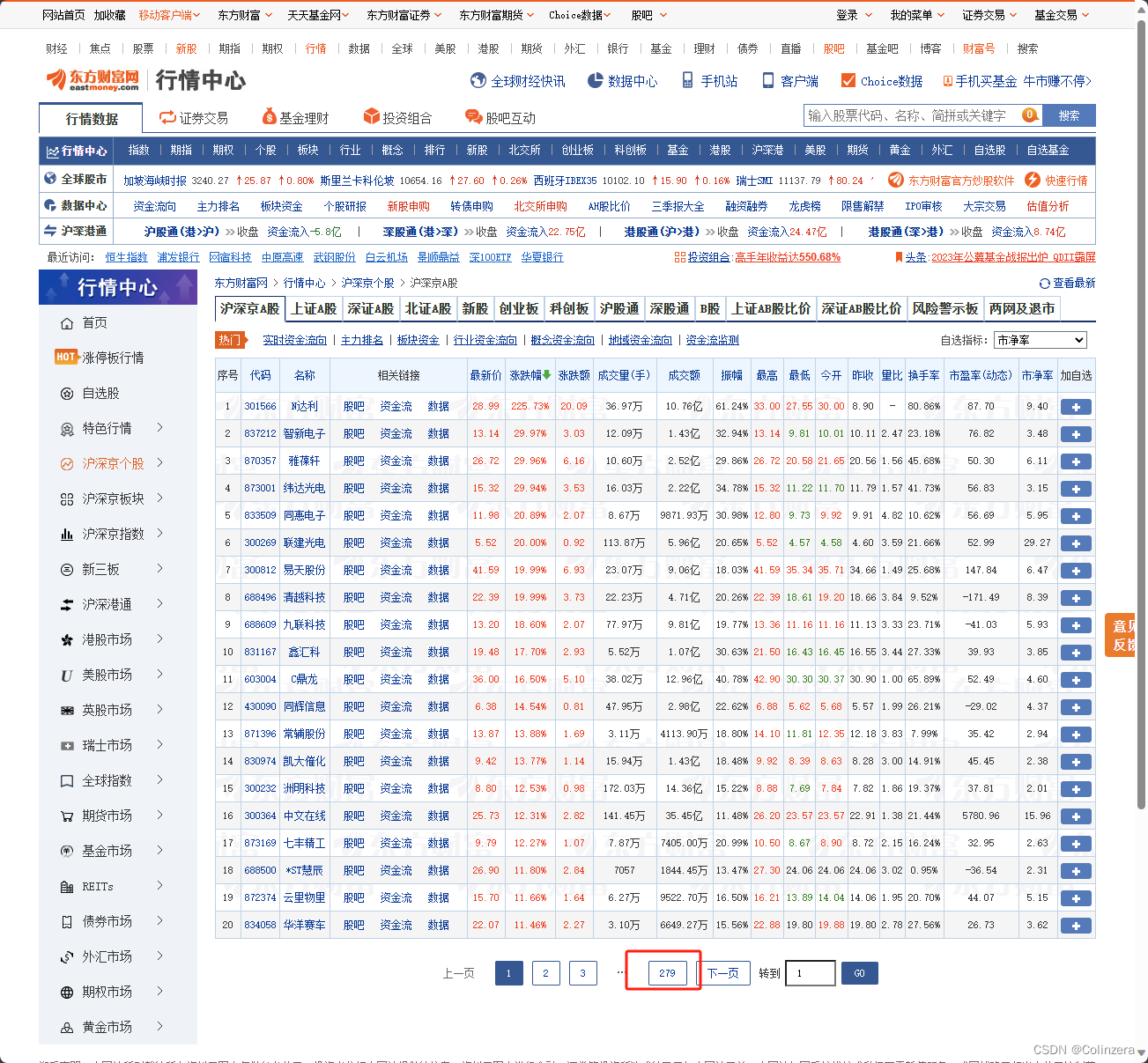Click the chat icon on 股吧互动 tab
This screenshot has height=1063, width=1148.
(x=474, y=117)
